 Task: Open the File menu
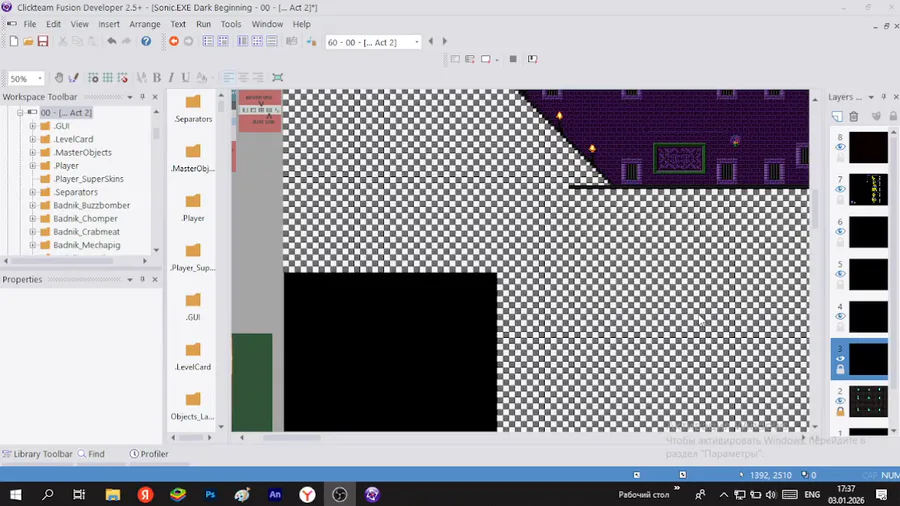pyautogui.click(x=29, y=24)
